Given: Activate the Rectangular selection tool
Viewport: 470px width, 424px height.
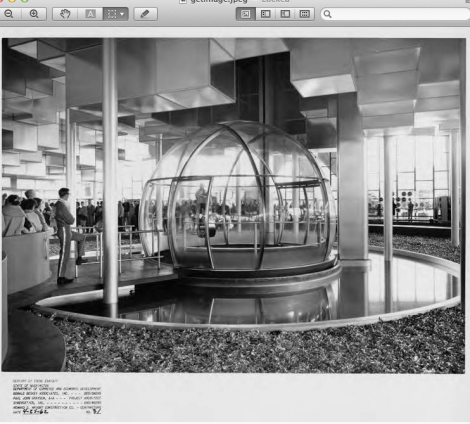Looking at the screenshot, I should (112, 14).
